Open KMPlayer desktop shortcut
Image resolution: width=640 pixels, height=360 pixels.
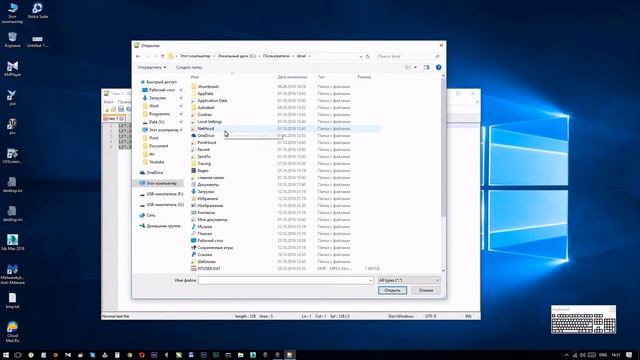[12, 69]
